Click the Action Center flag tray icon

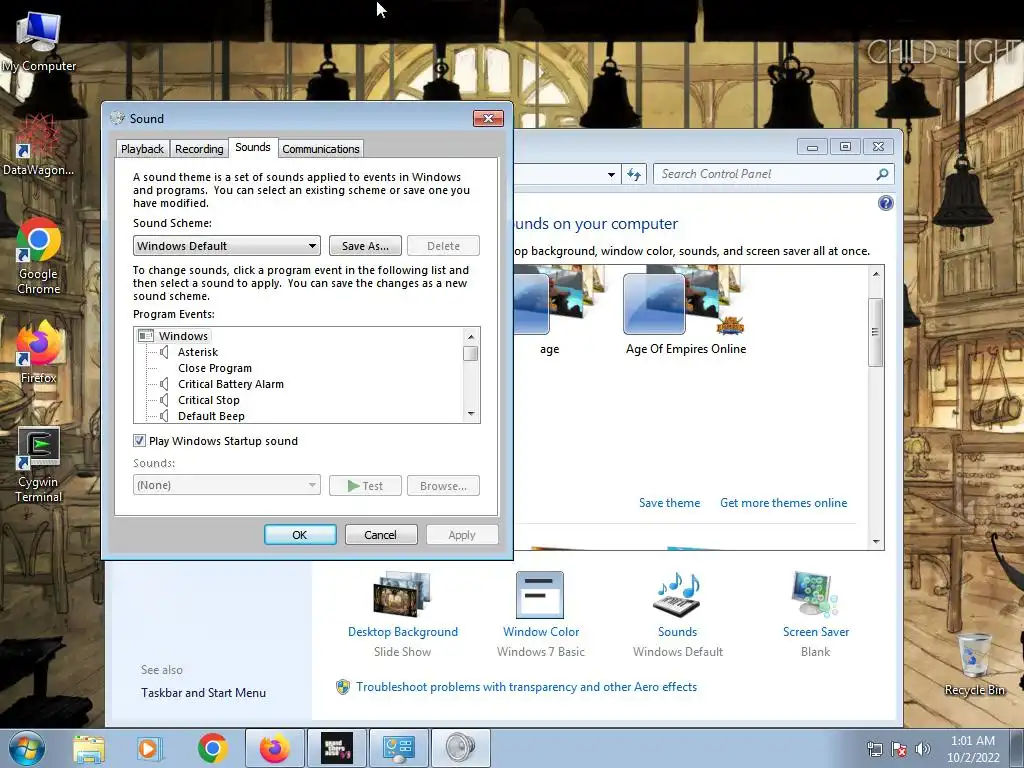[899, 749]
